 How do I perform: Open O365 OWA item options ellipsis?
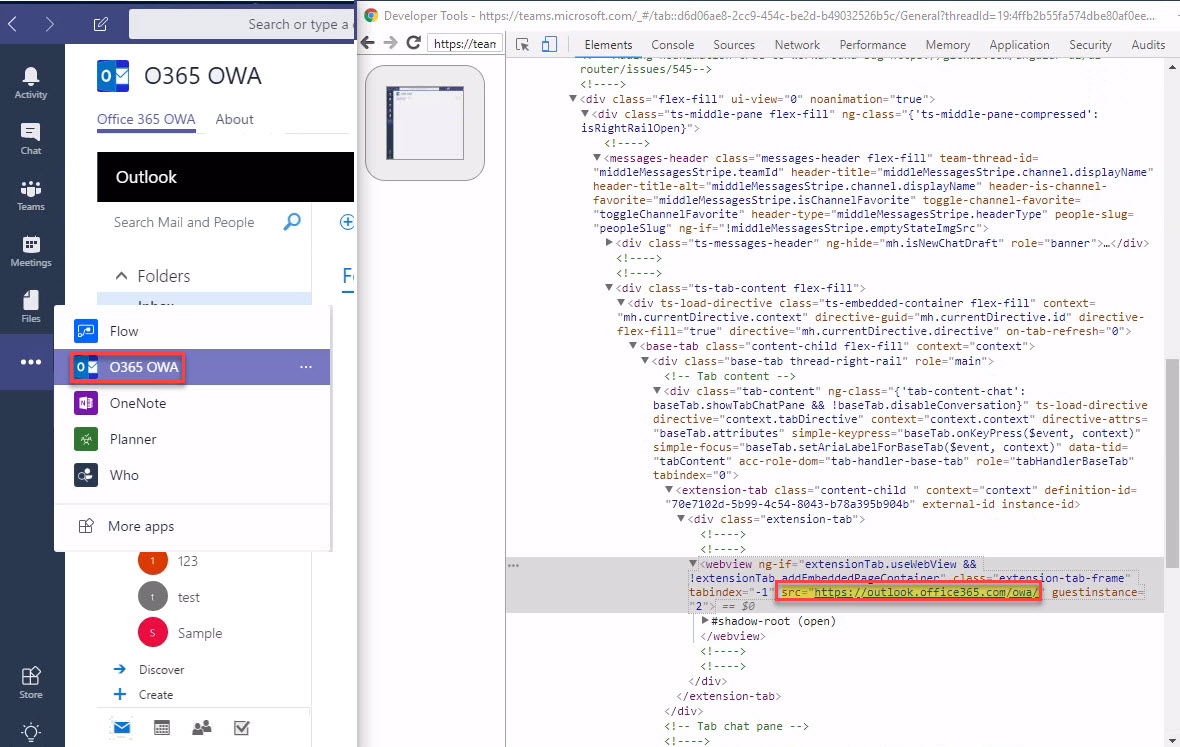tap(306, 367)
